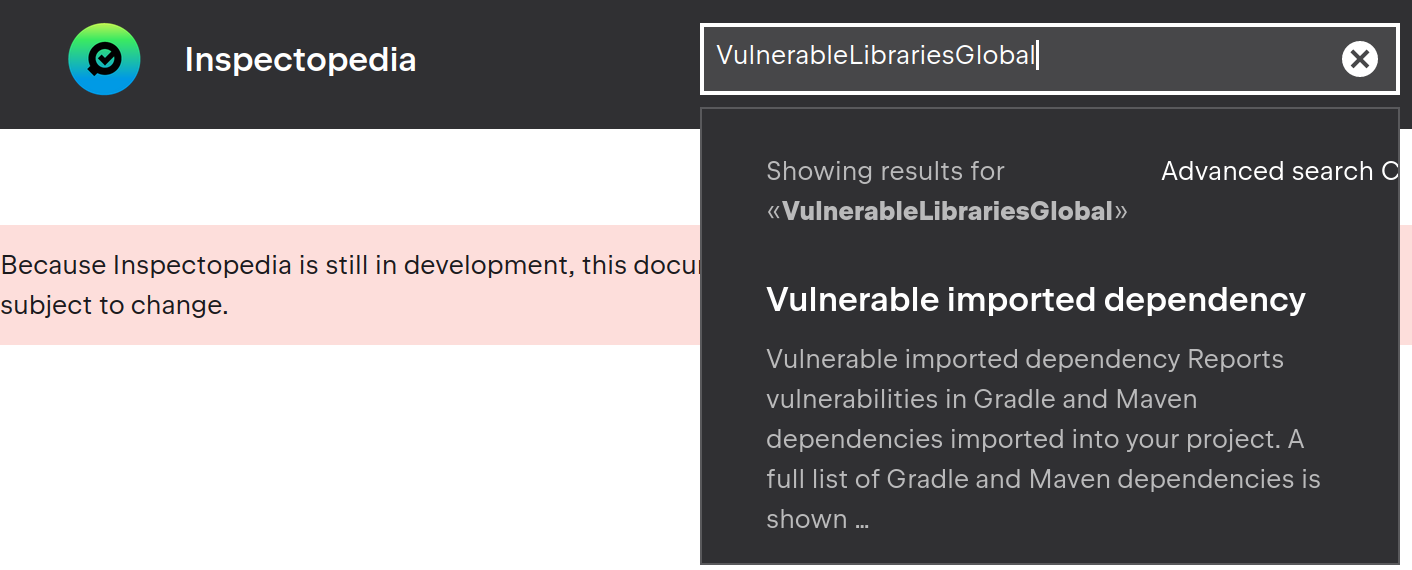Image resolution: width=1412 pixels, height=570 pixels.
Task: Click blank white page area below the banner
Action: coord(350,460)
